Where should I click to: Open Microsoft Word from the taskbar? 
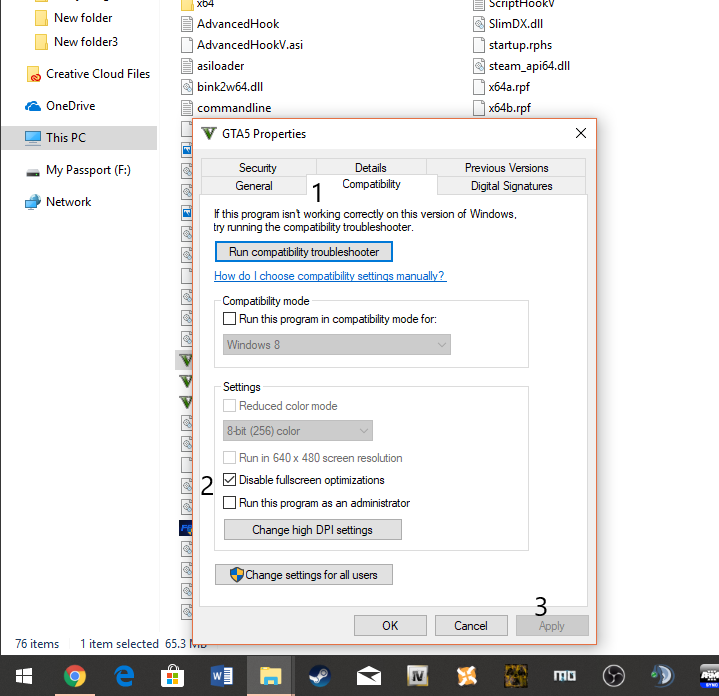point(222,676)
